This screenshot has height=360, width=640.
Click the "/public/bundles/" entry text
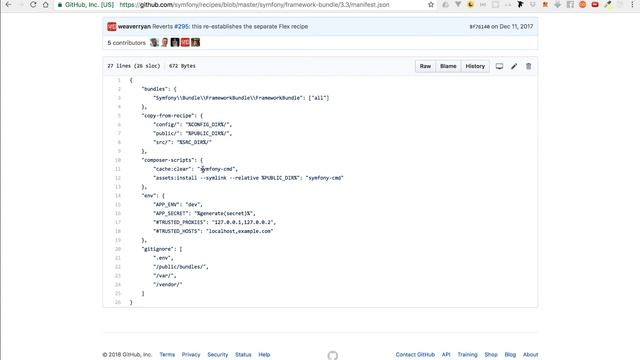coord(181,267)
